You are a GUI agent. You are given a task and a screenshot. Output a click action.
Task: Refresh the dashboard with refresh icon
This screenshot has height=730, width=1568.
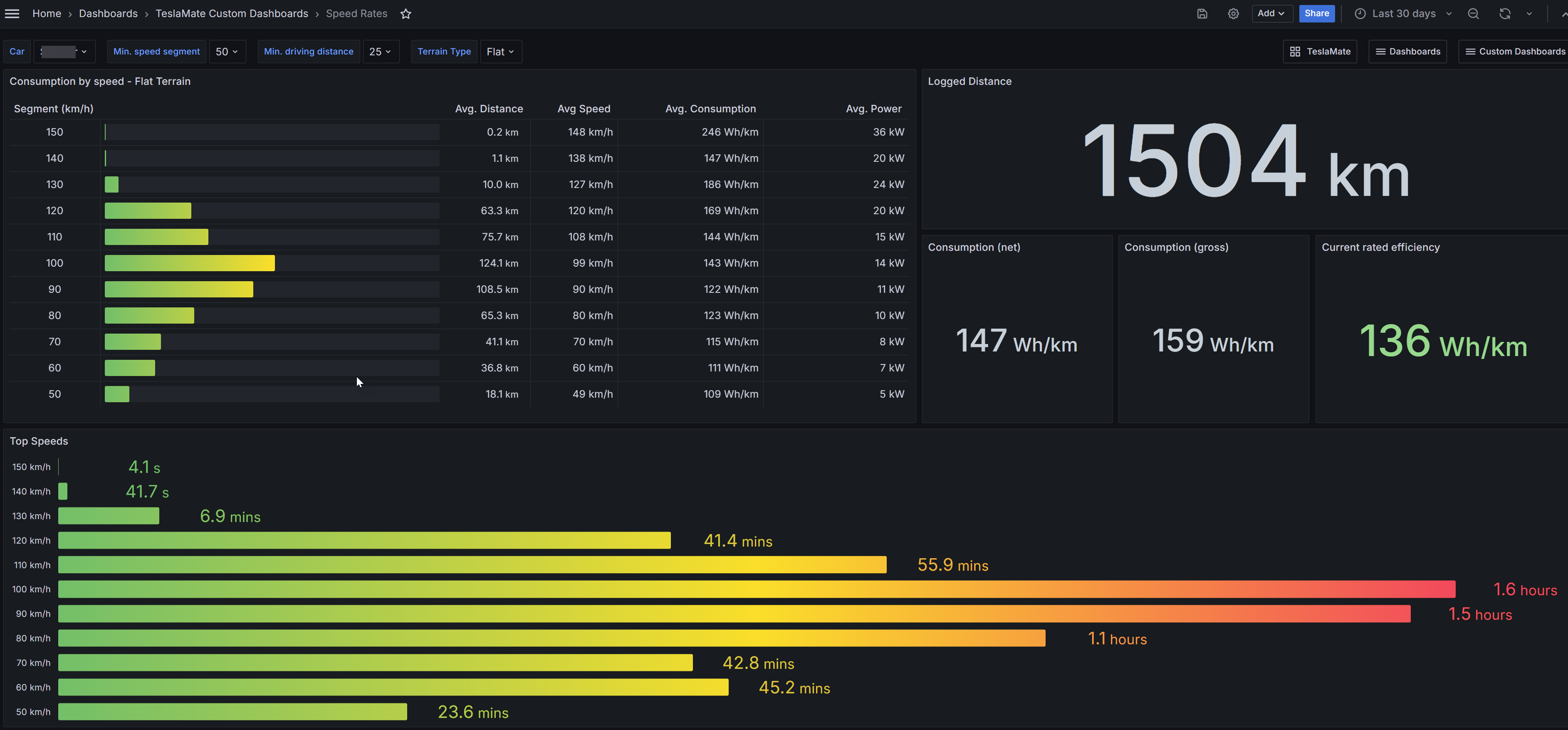[x=1505, y=13]
